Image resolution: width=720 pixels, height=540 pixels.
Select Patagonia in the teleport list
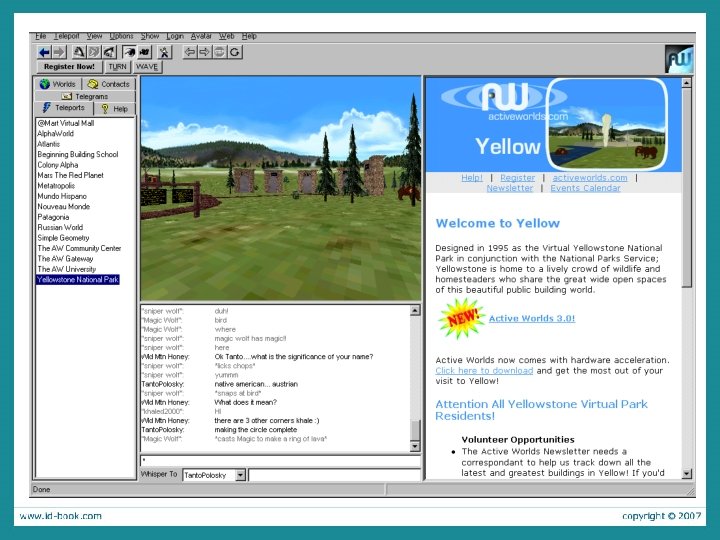pyautogui.click(x=53, y=217)
